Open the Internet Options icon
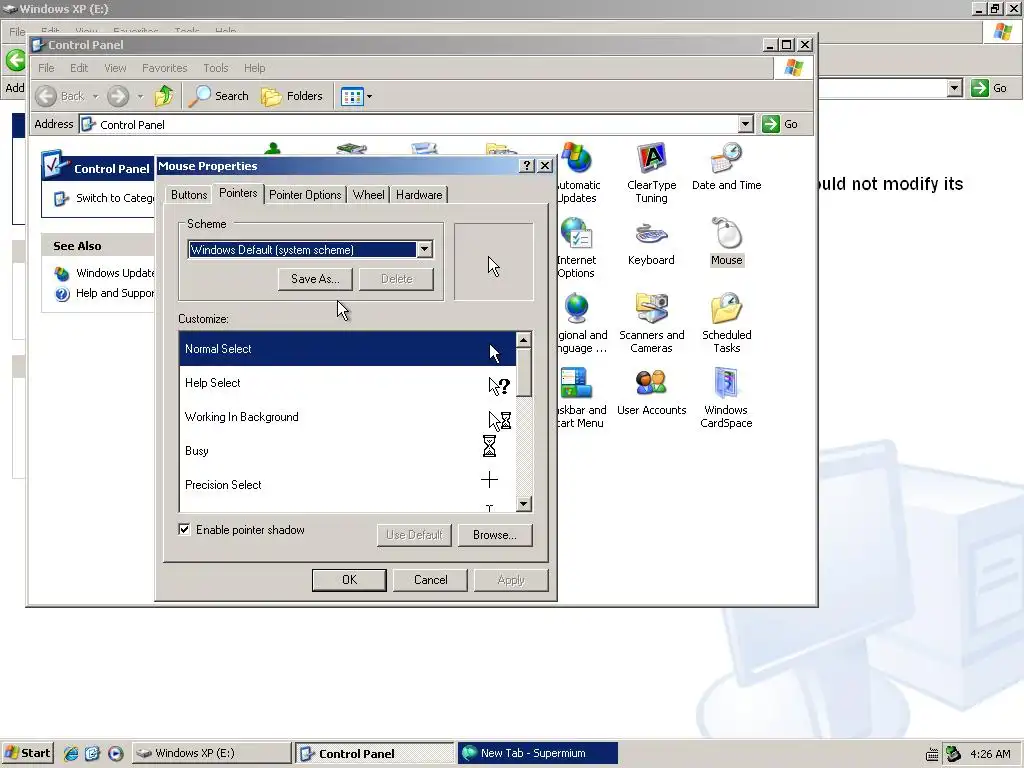The width and height of the screenshot is (1024, 768). pos(577,248)
